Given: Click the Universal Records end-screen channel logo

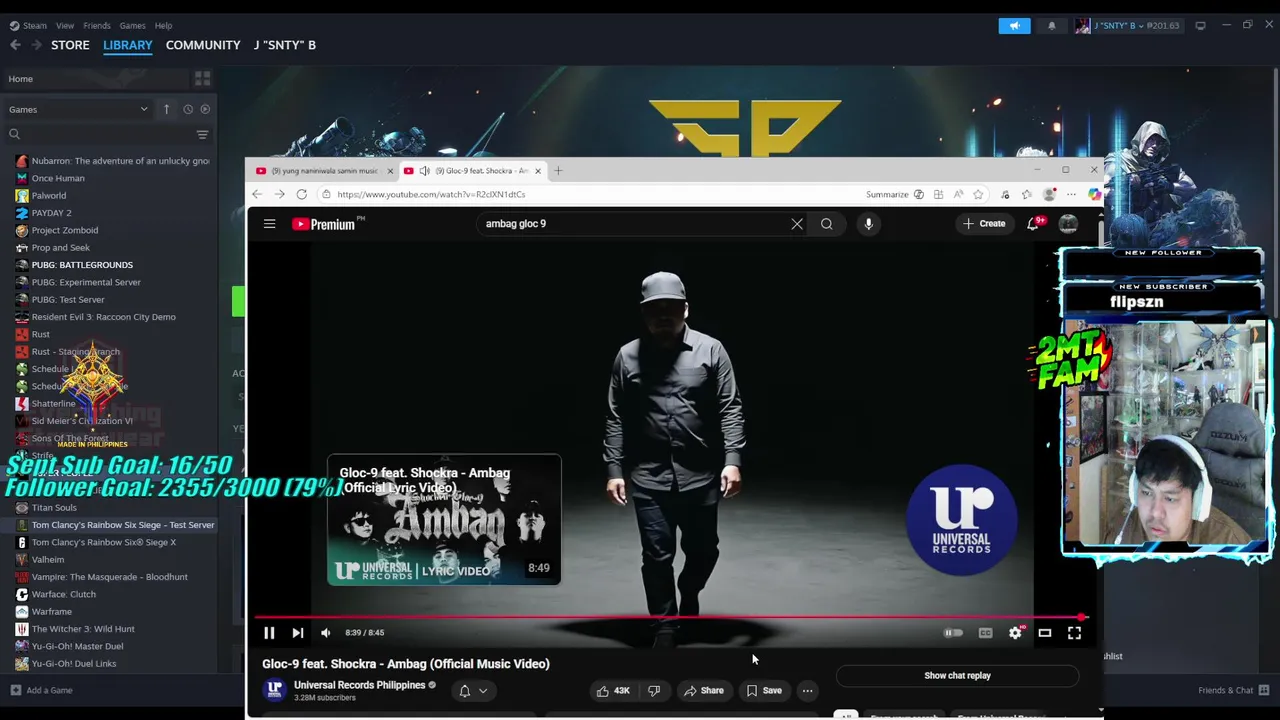Looking at the screenshot, I should (x=962, y=520).
